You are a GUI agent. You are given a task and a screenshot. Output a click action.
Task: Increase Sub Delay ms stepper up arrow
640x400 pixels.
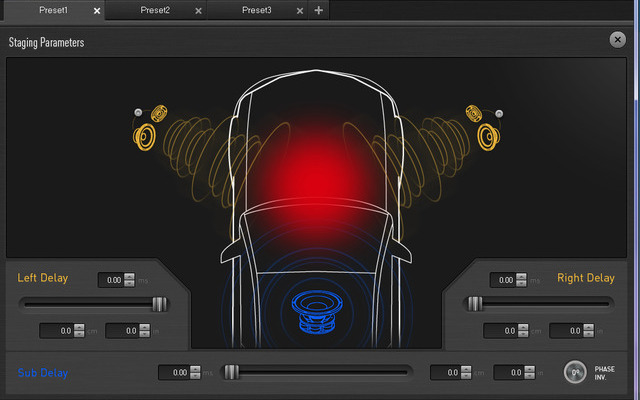click(196, 369)
